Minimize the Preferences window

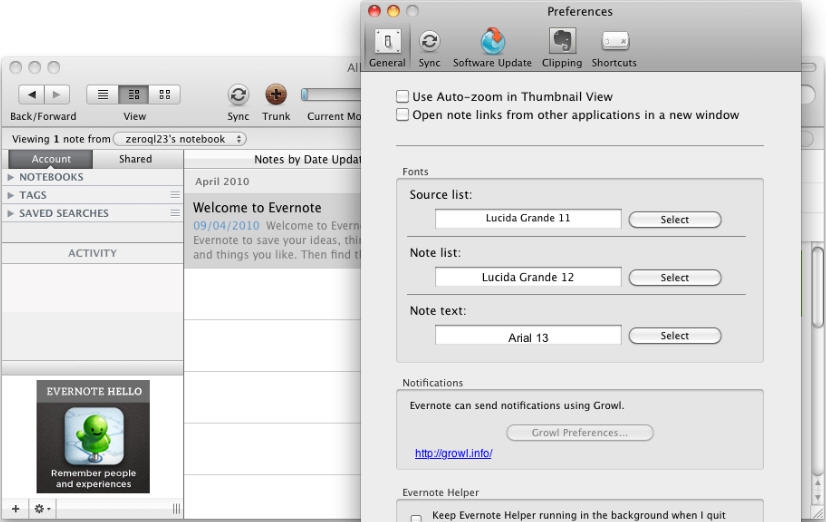(x=394, y=11)
